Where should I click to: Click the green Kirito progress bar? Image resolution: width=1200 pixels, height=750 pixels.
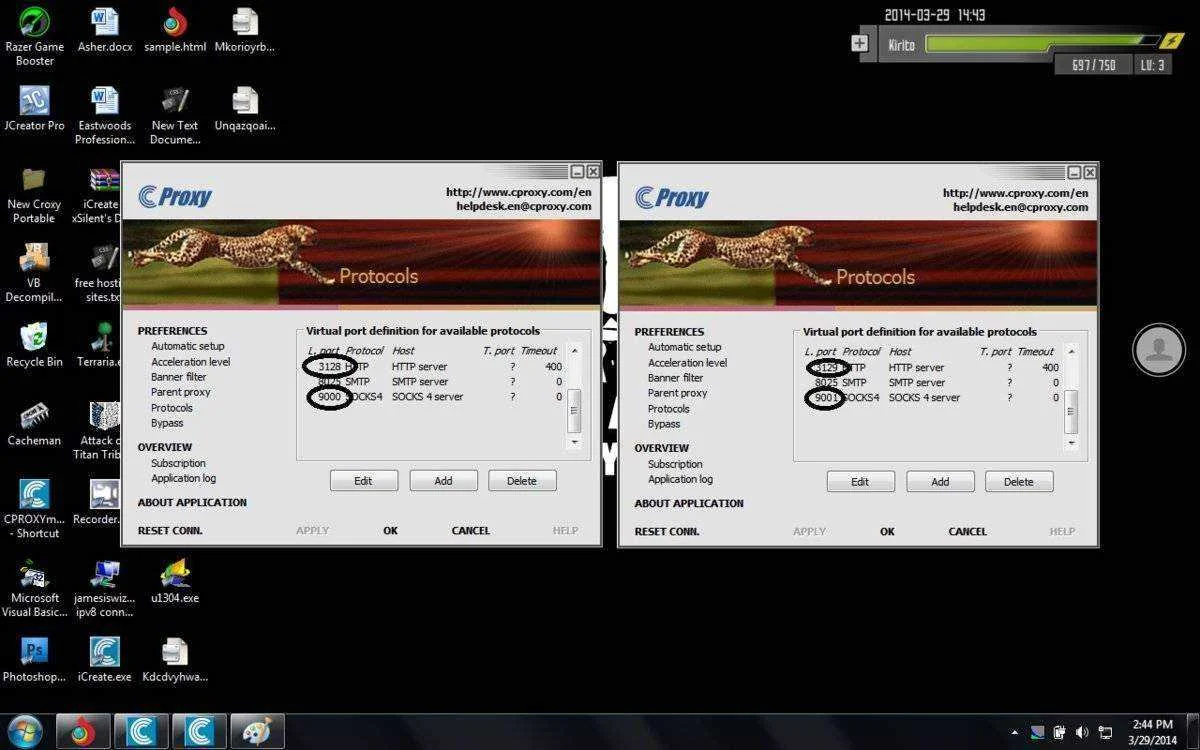(x=1040, y=43)
